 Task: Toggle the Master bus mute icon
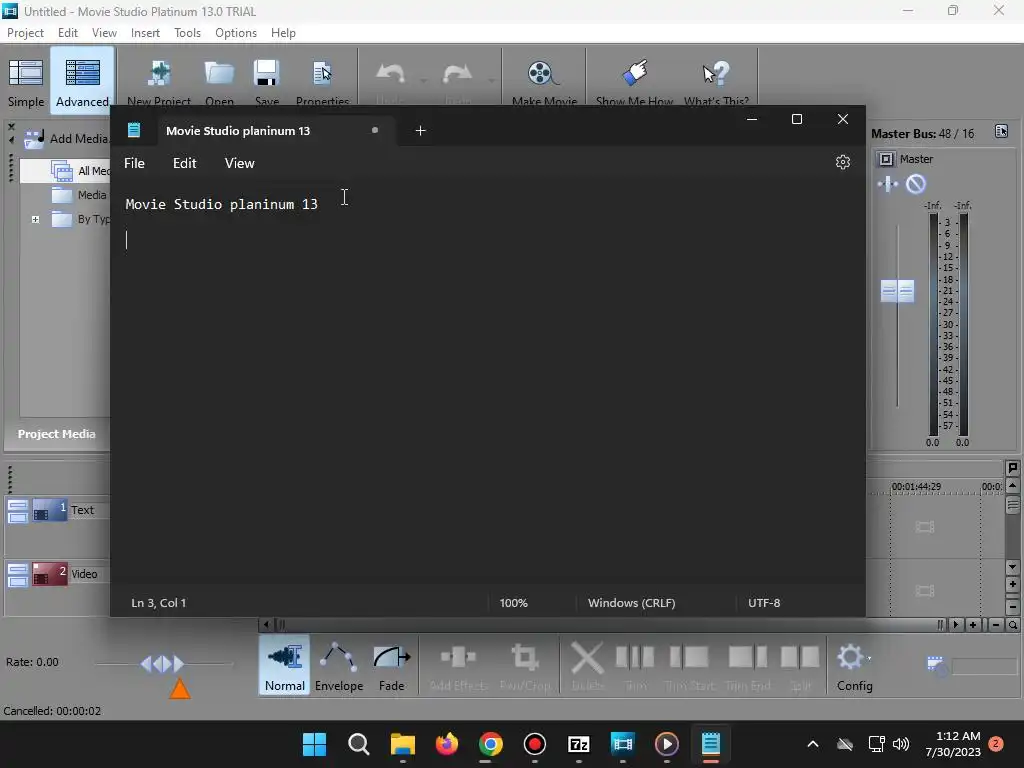pyautogui.click(x=916, y=184)
